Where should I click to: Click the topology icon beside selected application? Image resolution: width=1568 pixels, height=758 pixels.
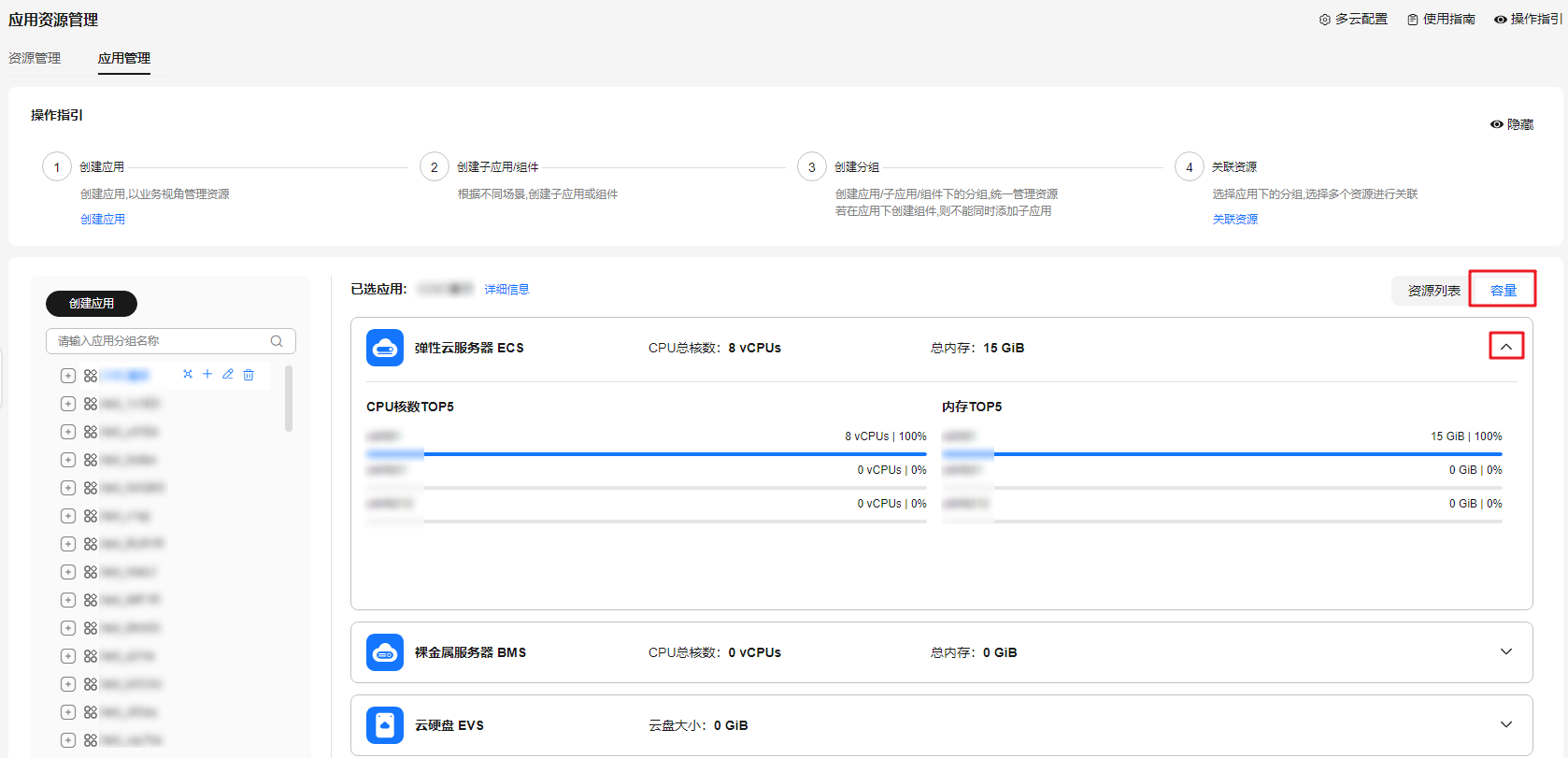coord(188,375)
